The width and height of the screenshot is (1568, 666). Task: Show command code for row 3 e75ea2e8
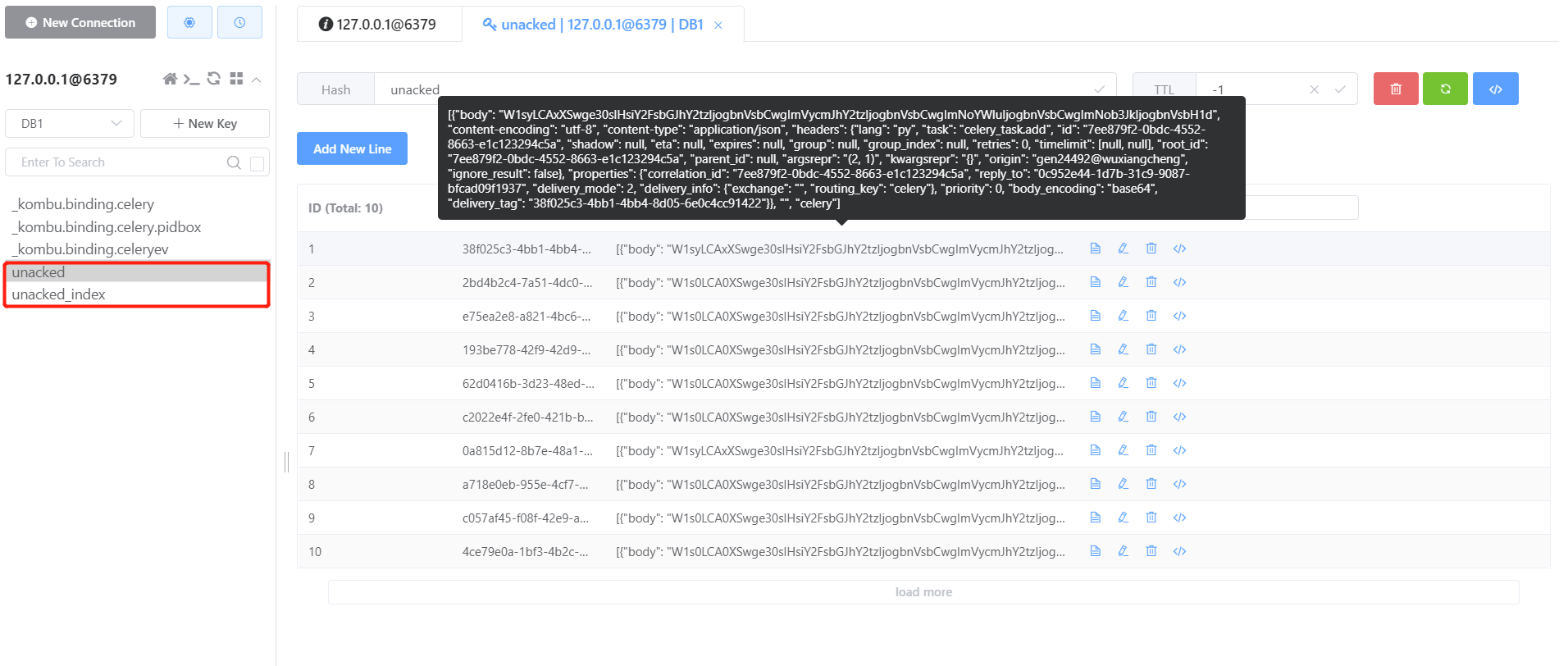(1180, 316)
